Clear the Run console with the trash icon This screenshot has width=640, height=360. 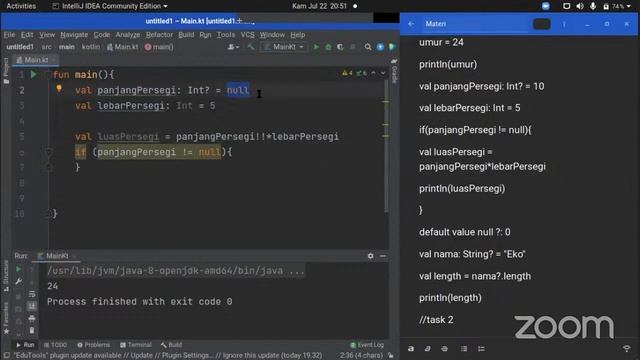point(32,330)
